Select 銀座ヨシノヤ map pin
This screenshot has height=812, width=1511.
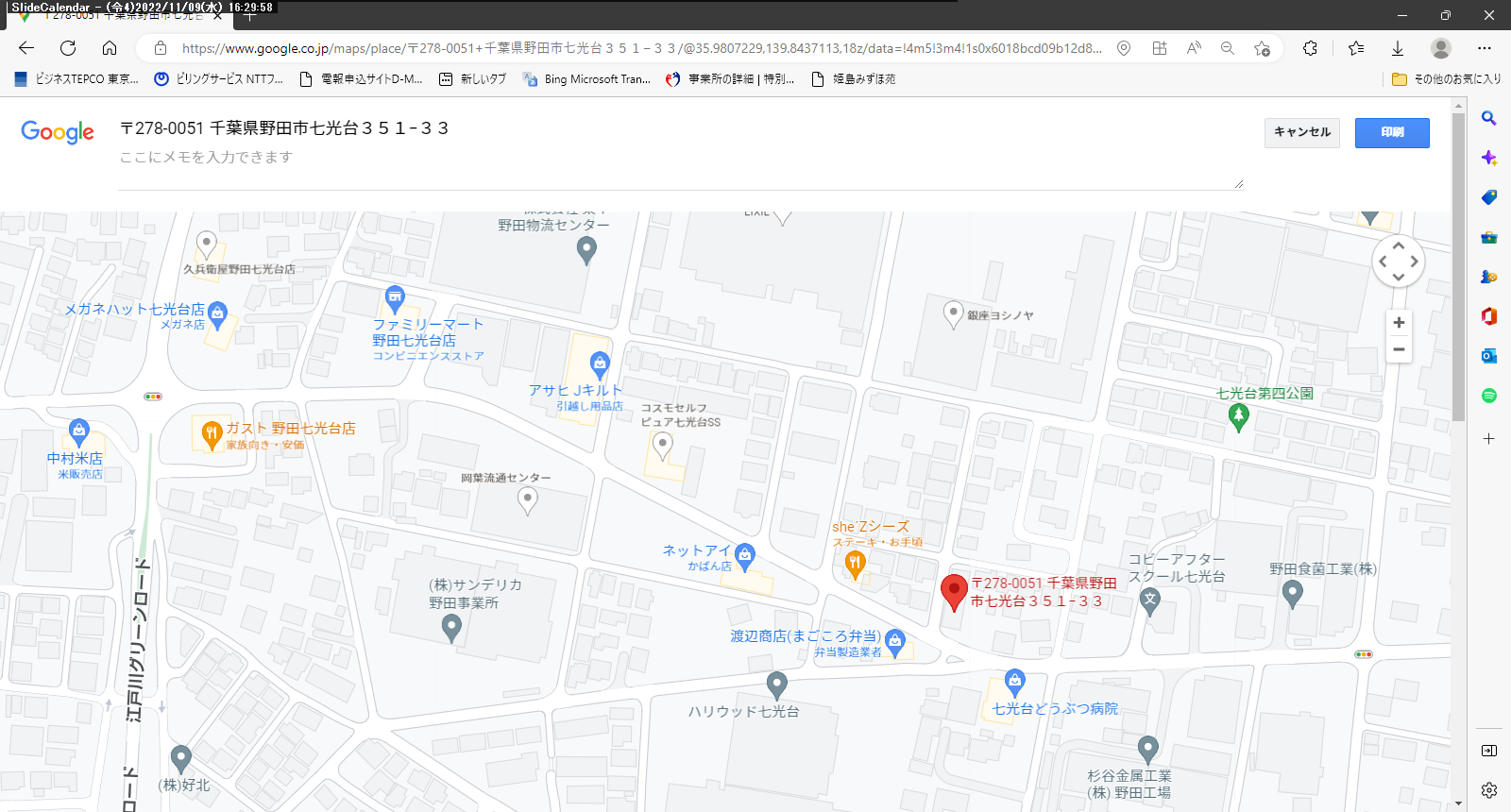pyautogui.click(x=954, y=314)
